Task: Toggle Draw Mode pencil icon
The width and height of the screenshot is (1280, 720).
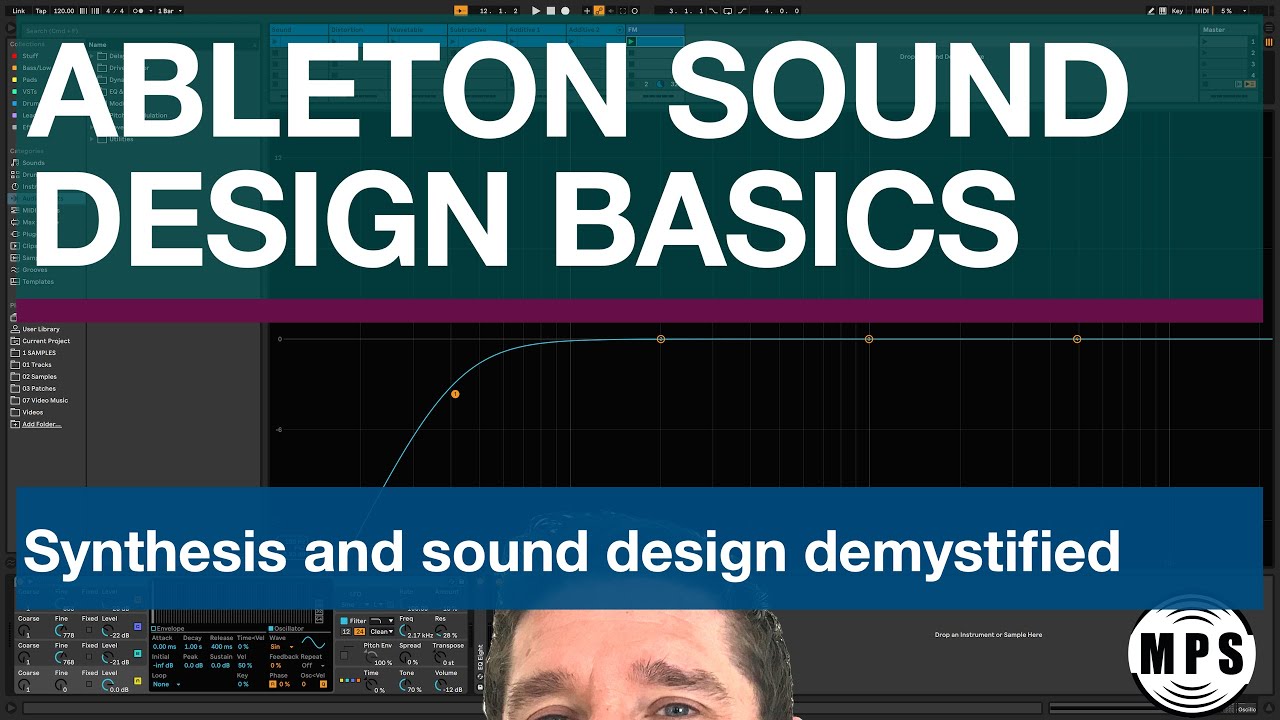Action: click(1151, 11)
